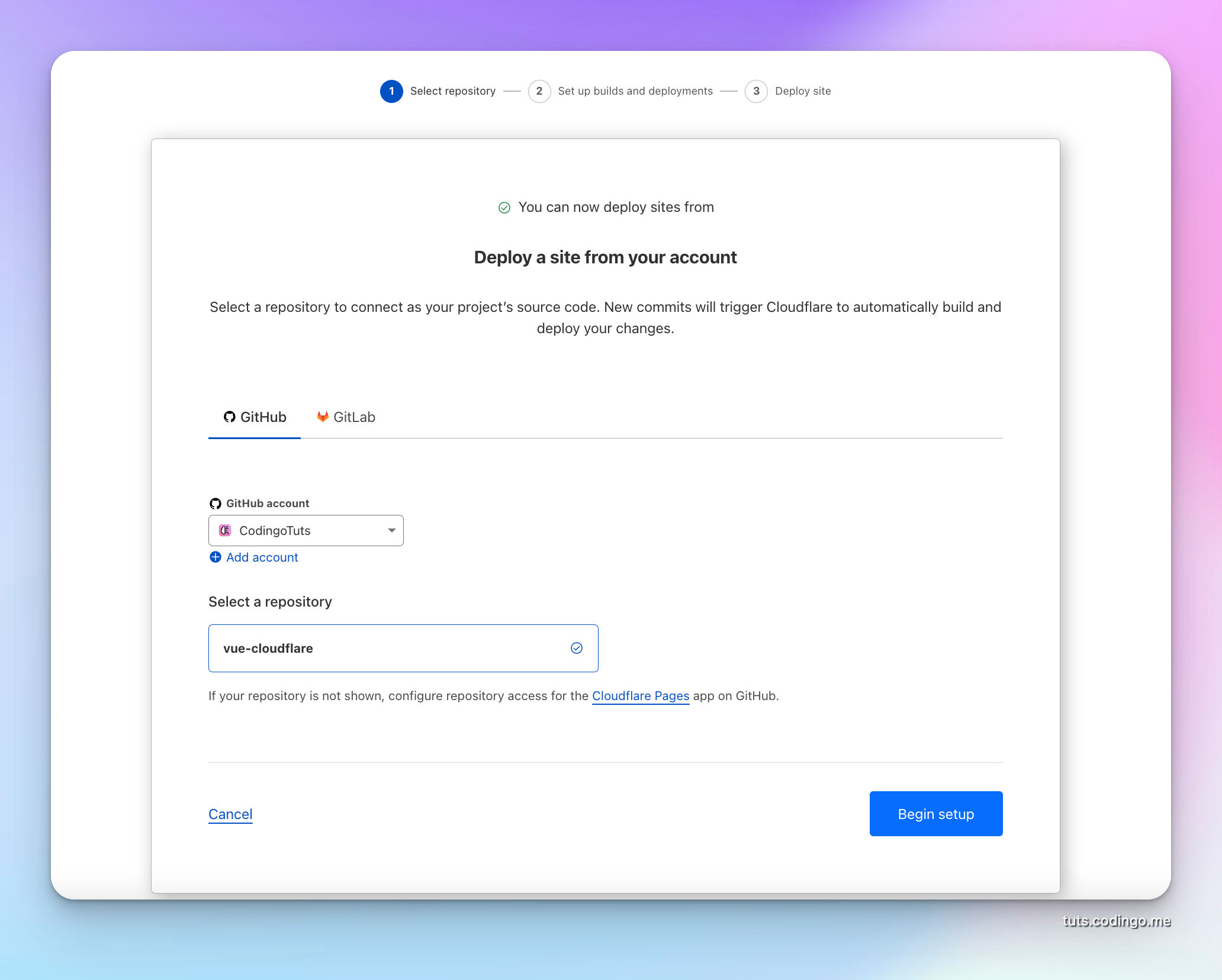Click the 'Deploy site' step label
1222x980 pixels.
(x=803, y=91)
